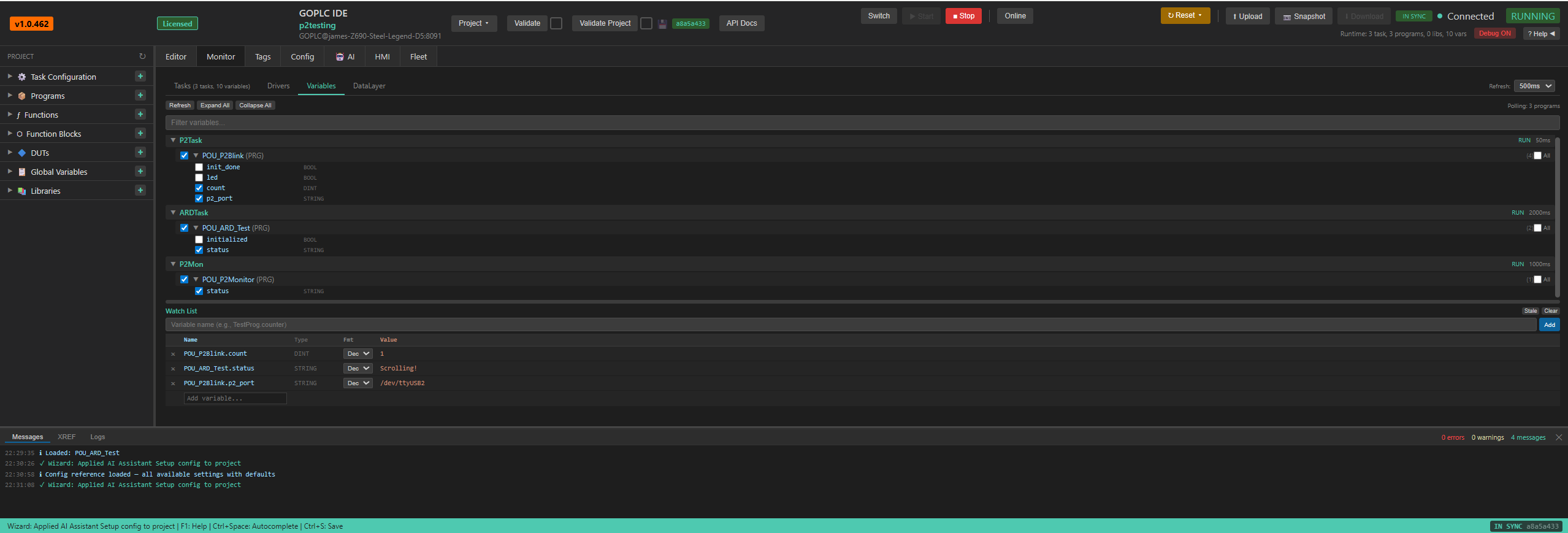Expand the Function Blocks tree node
Viewport: 1568px width, 533px height.
click(10, 134)
